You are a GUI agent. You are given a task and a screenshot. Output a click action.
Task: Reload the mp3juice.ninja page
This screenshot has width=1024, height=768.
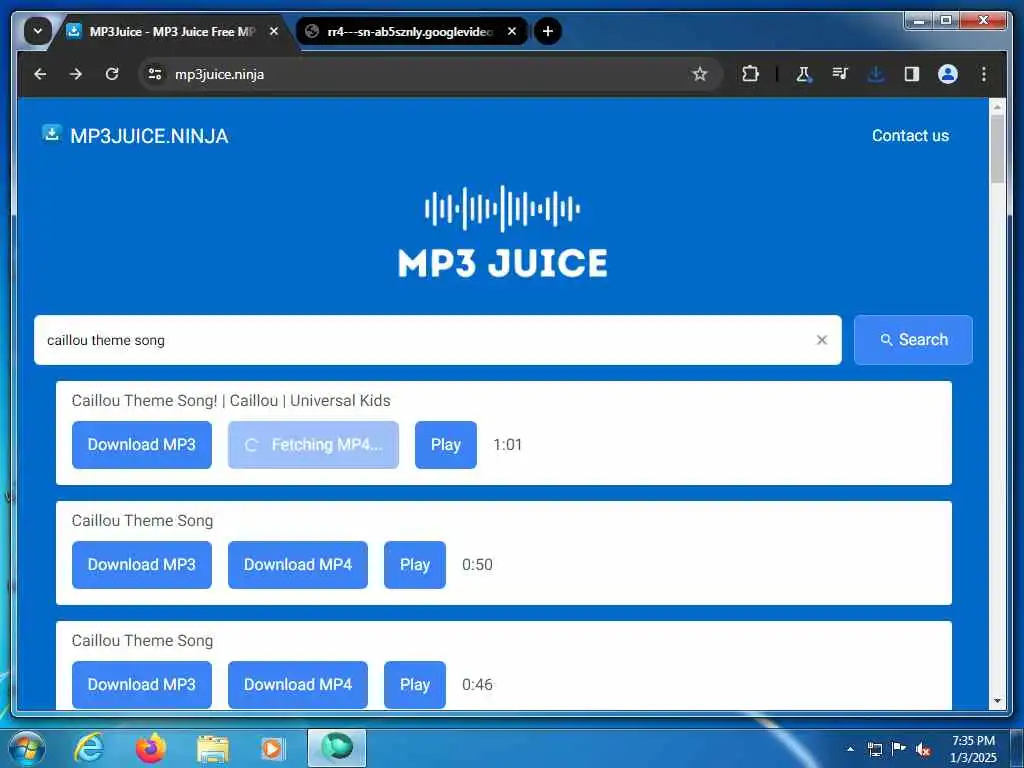point(112,74)
